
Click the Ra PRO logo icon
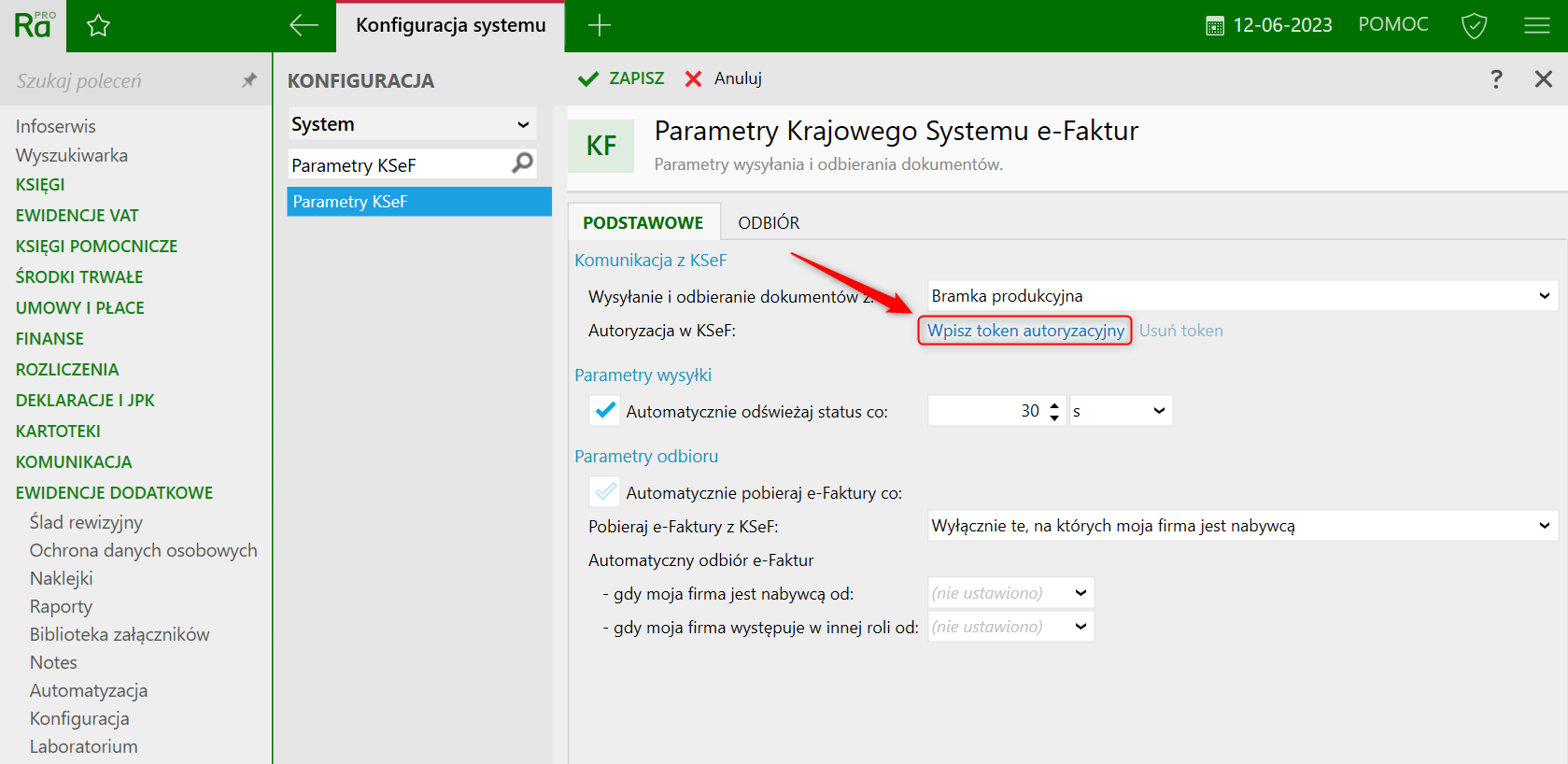click(x=35, y=24)
